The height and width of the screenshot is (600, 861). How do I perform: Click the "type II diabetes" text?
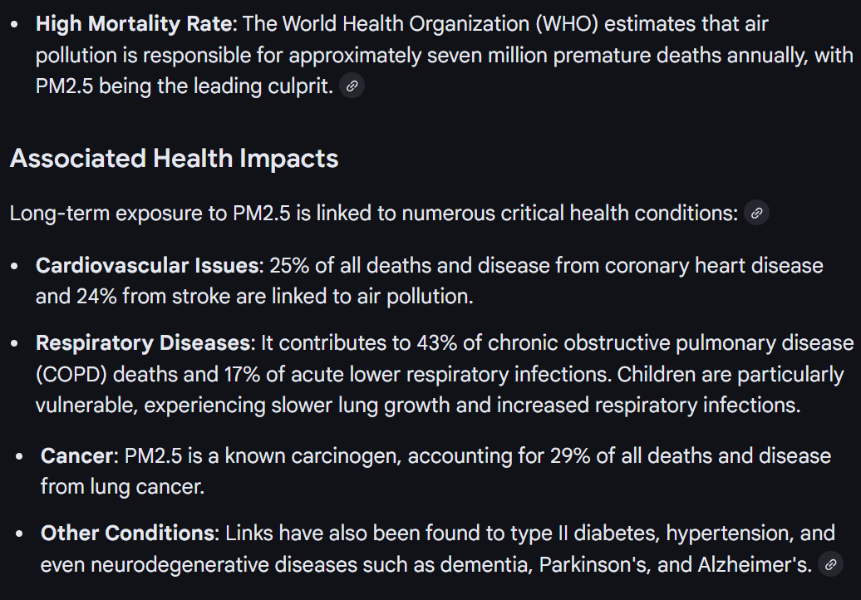[x=580, y=534]
